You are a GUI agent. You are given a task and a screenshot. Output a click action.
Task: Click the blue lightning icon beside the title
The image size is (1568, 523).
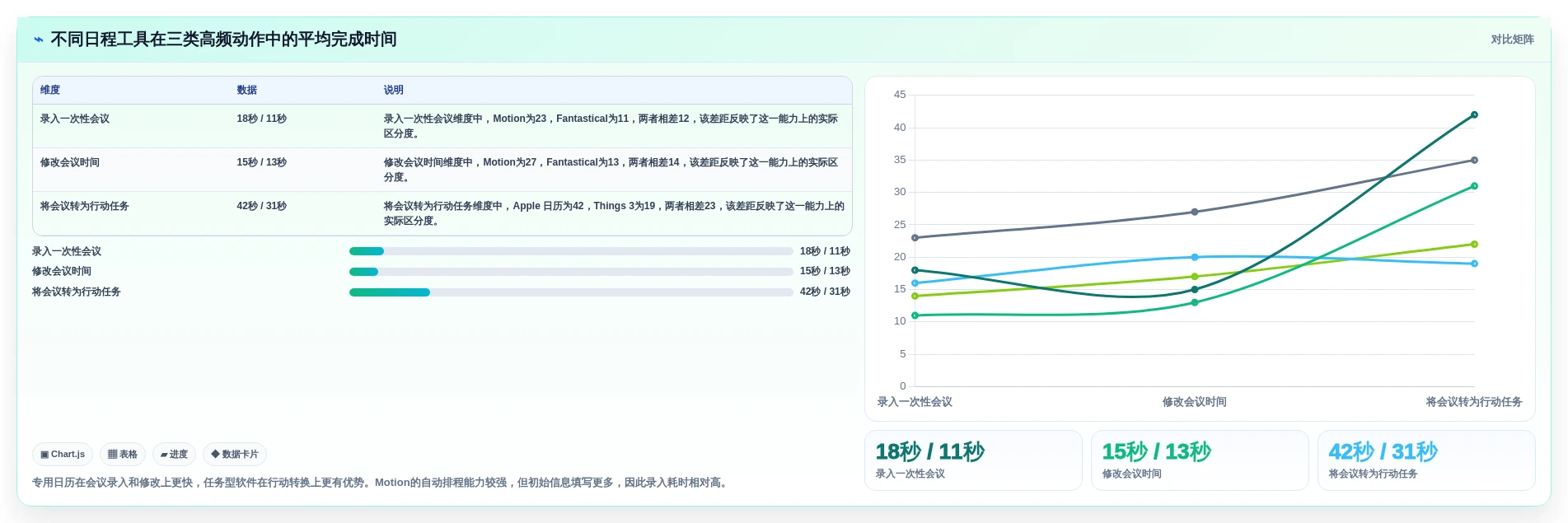pyautogui.click(x=38, y=40)
